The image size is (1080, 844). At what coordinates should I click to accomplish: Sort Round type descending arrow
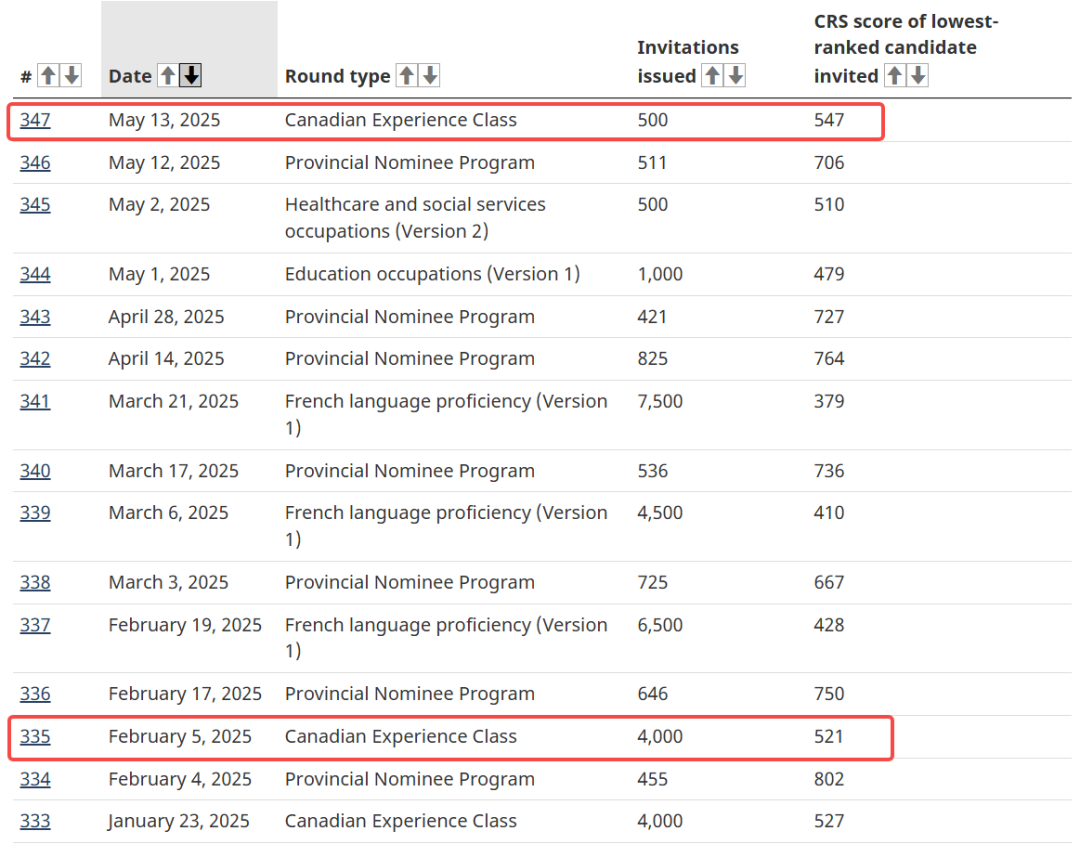pyautogui.click(x=430, y=75)
